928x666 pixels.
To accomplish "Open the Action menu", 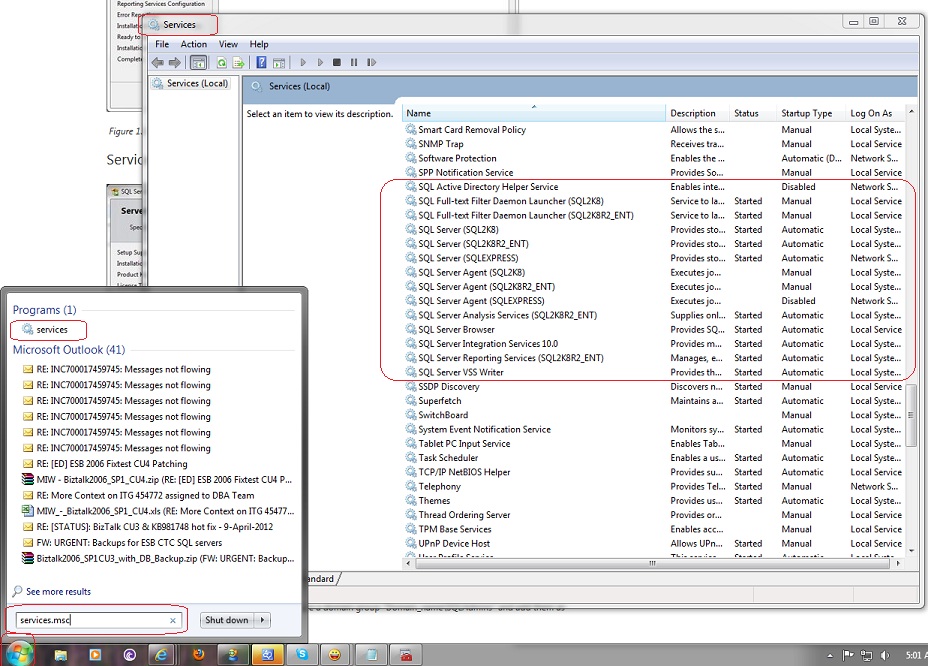I will point(194,44).
